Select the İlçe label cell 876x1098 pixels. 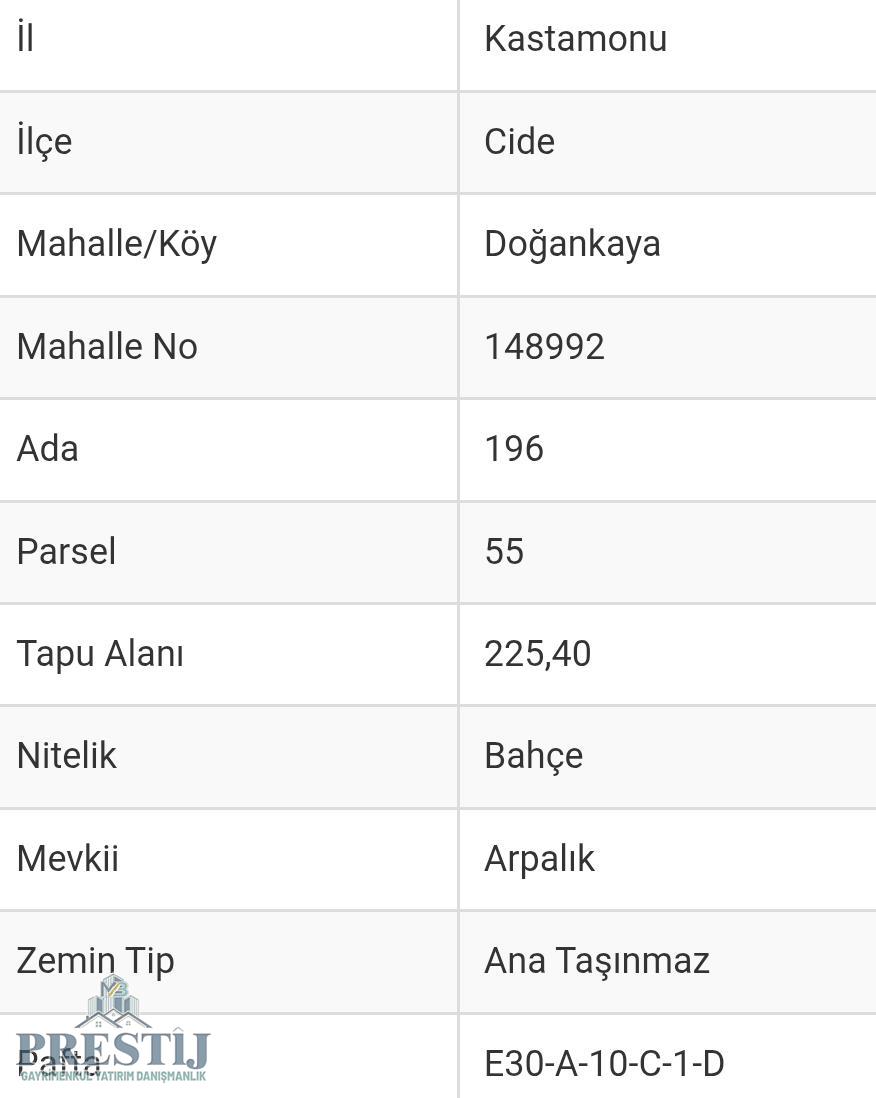coord(45,142)
